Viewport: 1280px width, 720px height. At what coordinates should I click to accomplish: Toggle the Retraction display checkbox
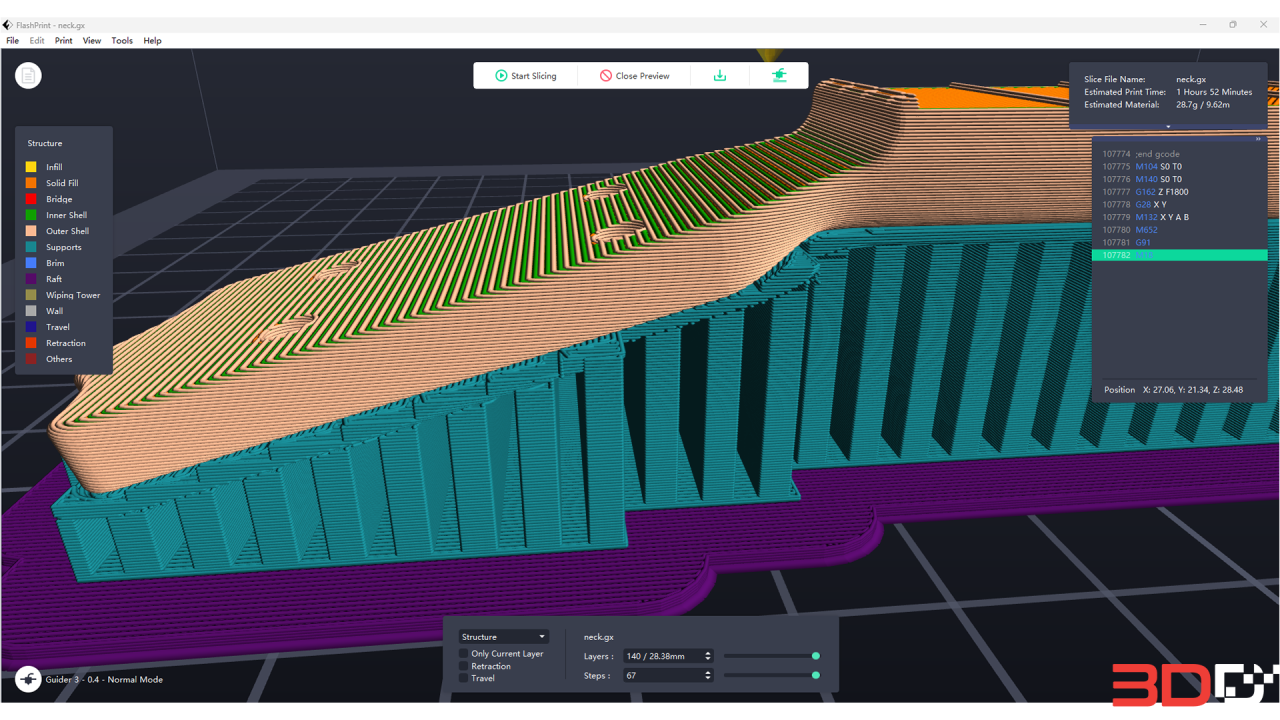coord(462,666)
